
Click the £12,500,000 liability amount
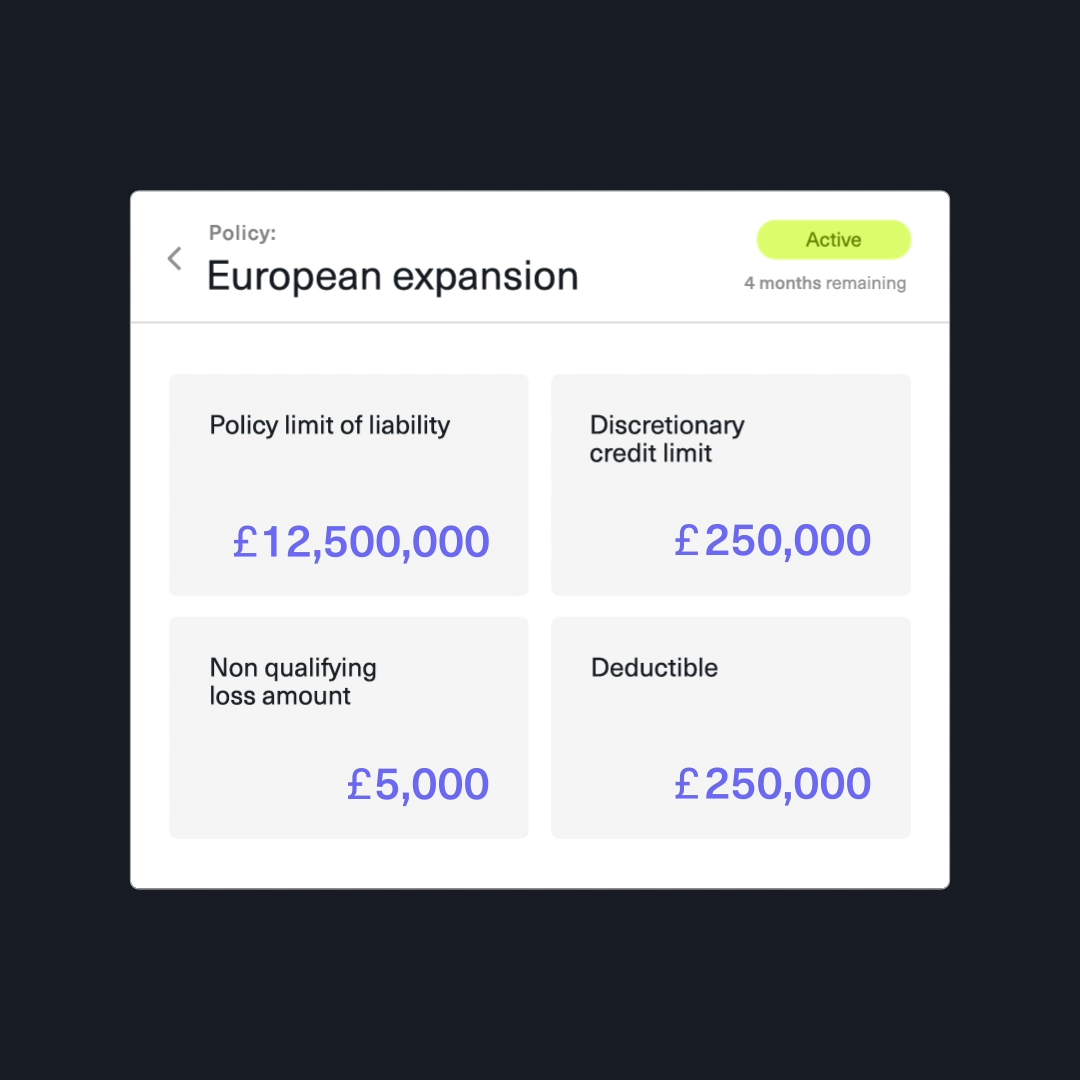tap(360, 541)
